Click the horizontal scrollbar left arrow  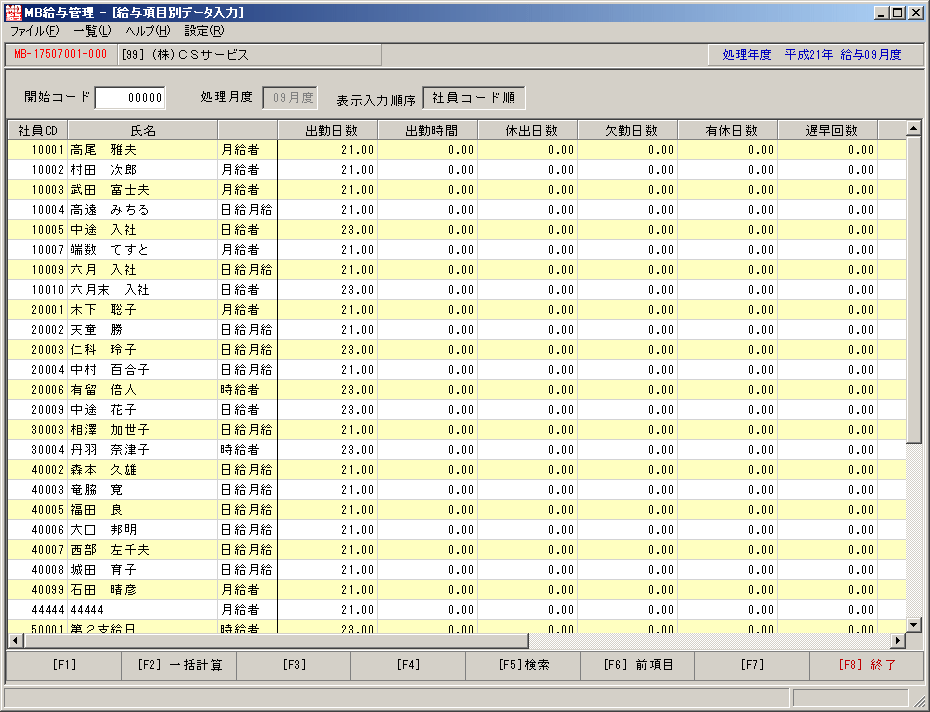(15, 641)
